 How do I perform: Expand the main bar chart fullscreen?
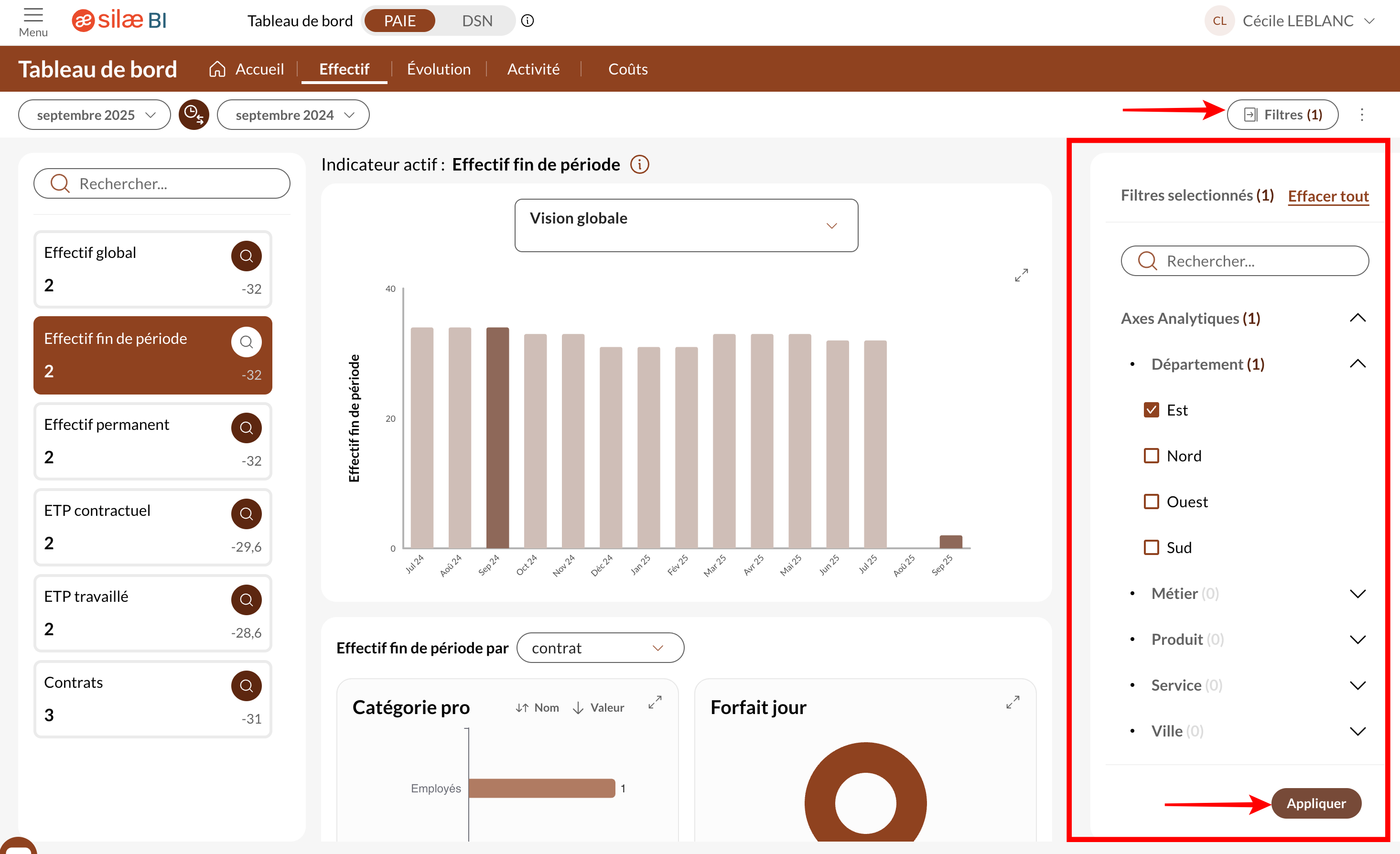point(1021,276)
